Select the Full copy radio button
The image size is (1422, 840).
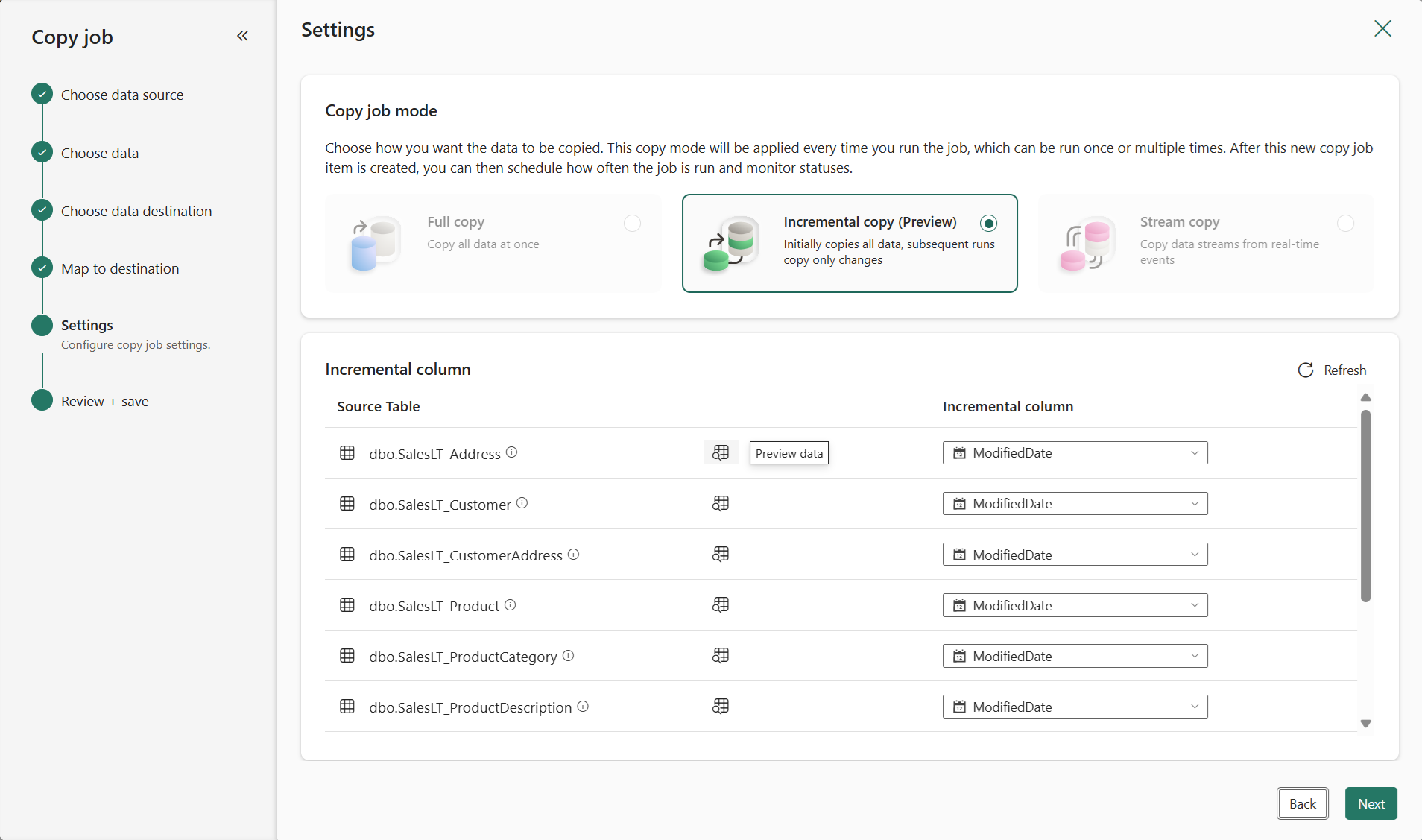click(x=632, y=223)
